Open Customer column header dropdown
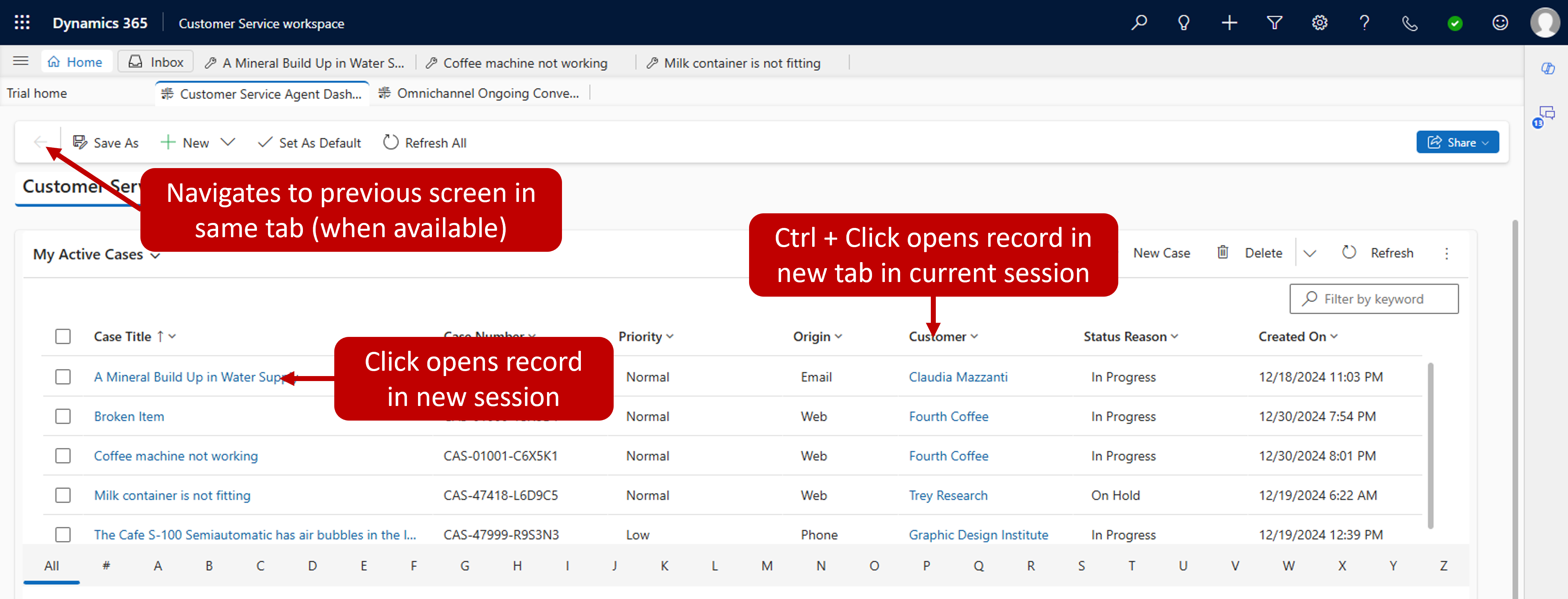This screenshot has height=599, width=1568. (943, 336)
